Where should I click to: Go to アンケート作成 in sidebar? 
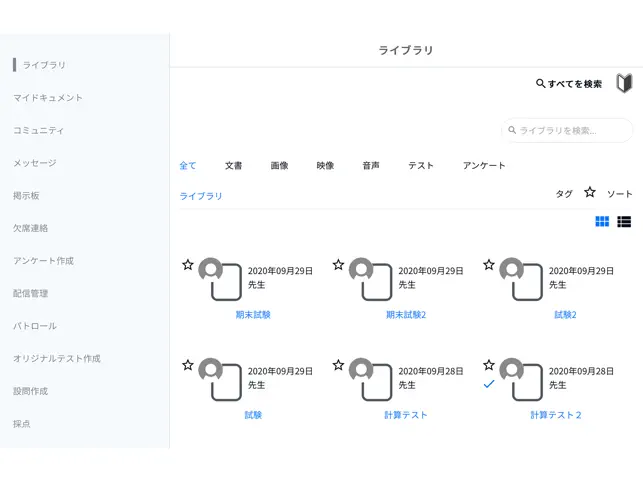coord(43,261)
